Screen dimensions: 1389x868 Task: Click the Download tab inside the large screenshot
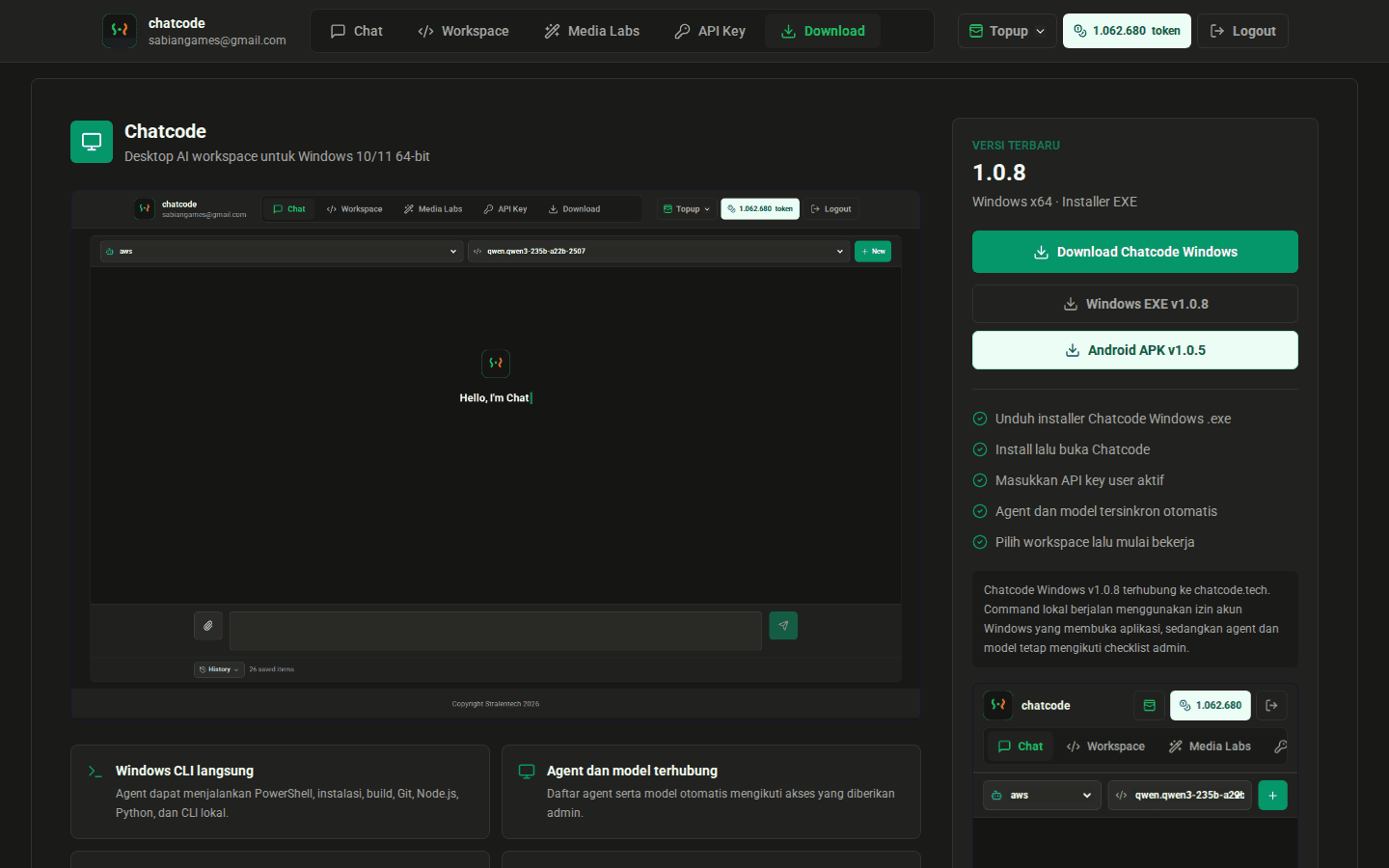(575, 209)
